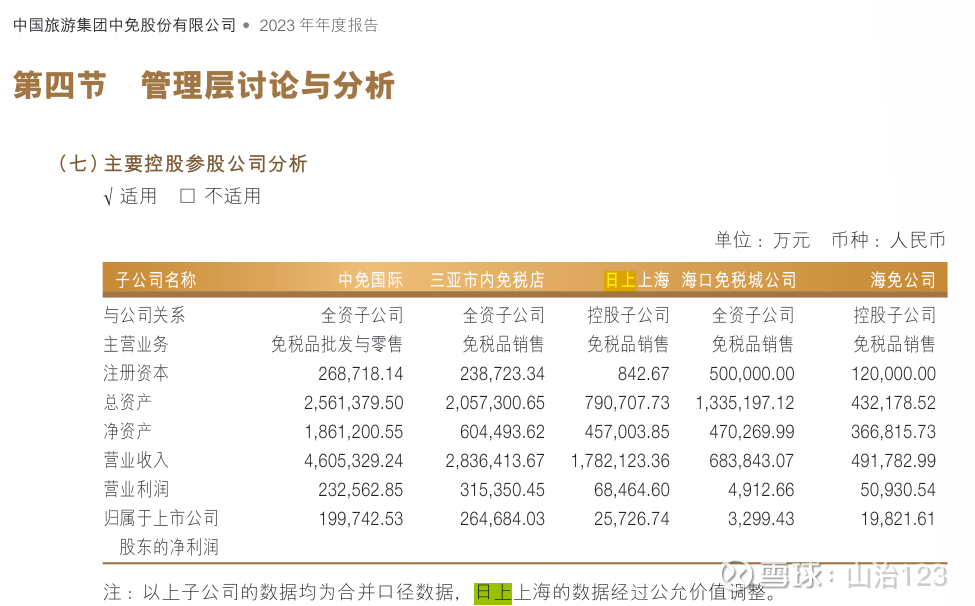The width and height of the screenshot is (975, 606).
Task: Click the 海口免税城公司 column header
Action: pyautogui.click(x=739, y=280)
